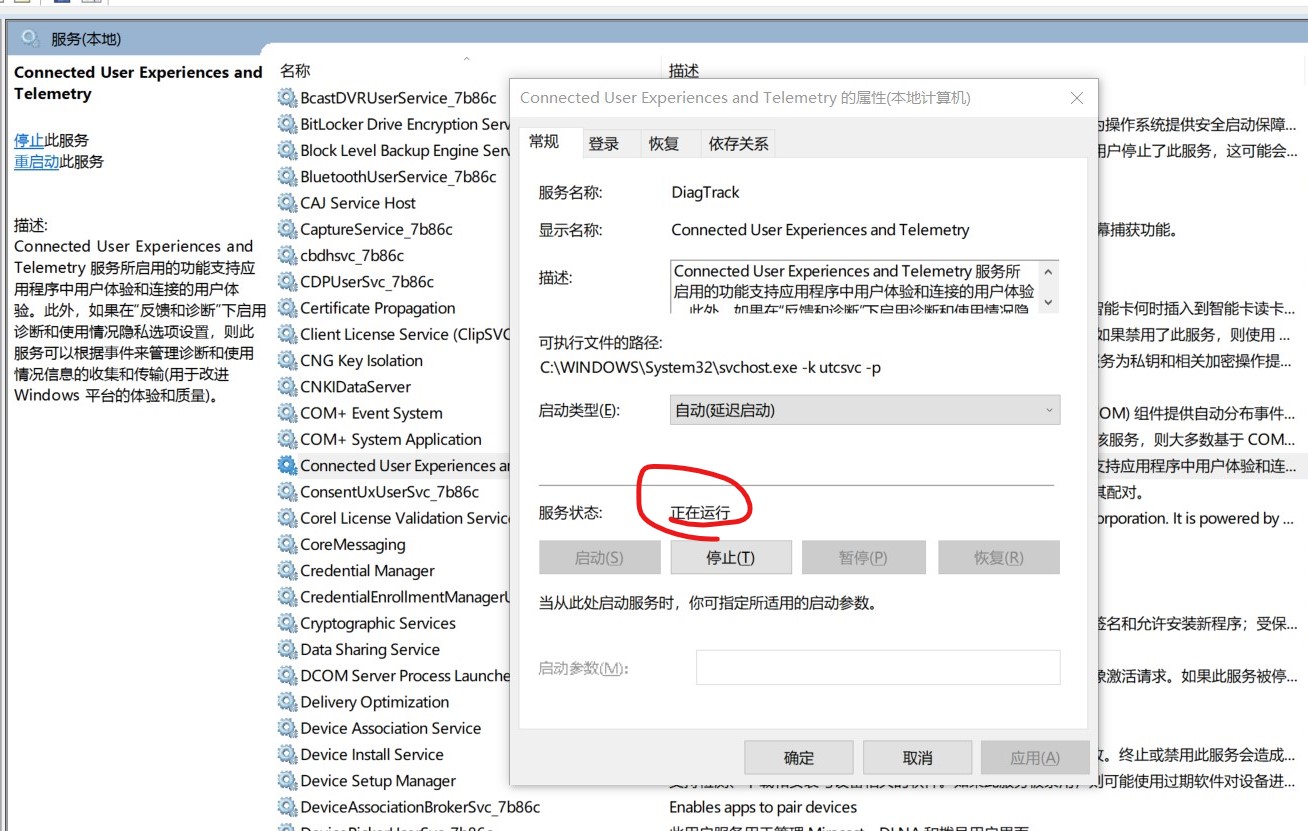The width and height of the screenshot is (1308, 831).
Task: Click the 停止(T) button
Action: (731, 558)
